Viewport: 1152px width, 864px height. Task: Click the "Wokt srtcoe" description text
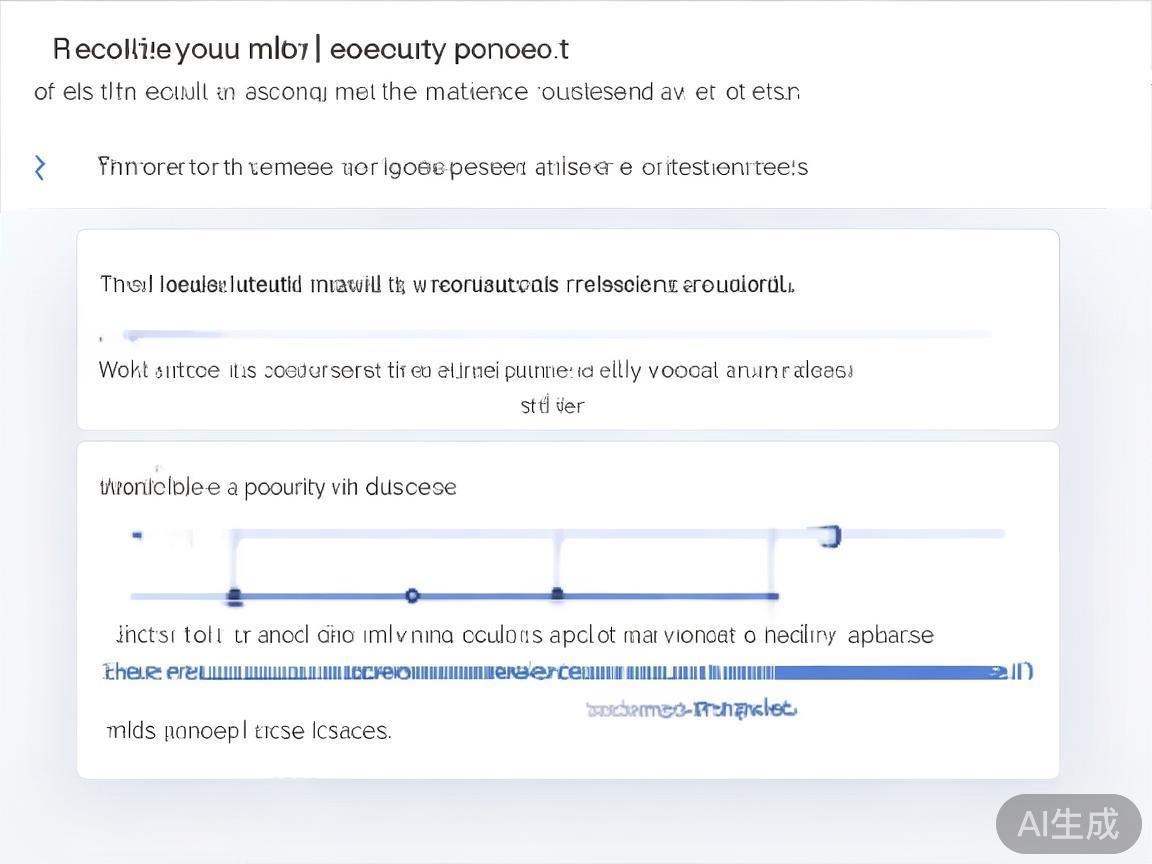click(475, 371)
